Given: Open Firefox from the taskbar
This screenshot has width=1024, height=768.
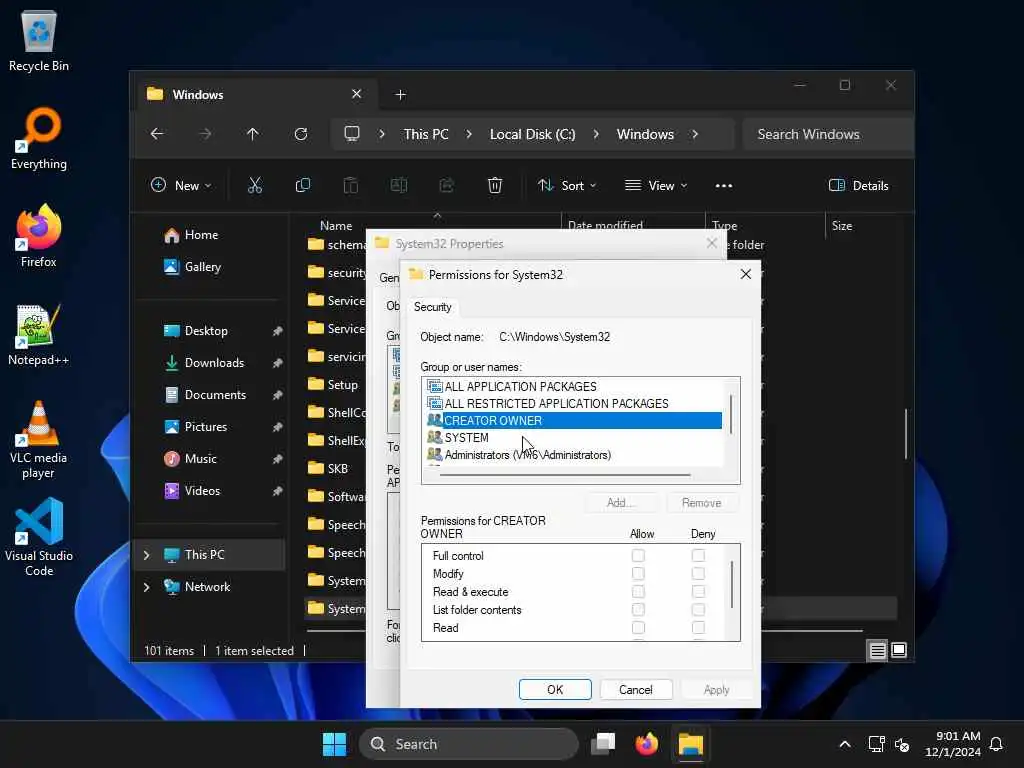Looking at the screenshot, I should click(647, 744).
